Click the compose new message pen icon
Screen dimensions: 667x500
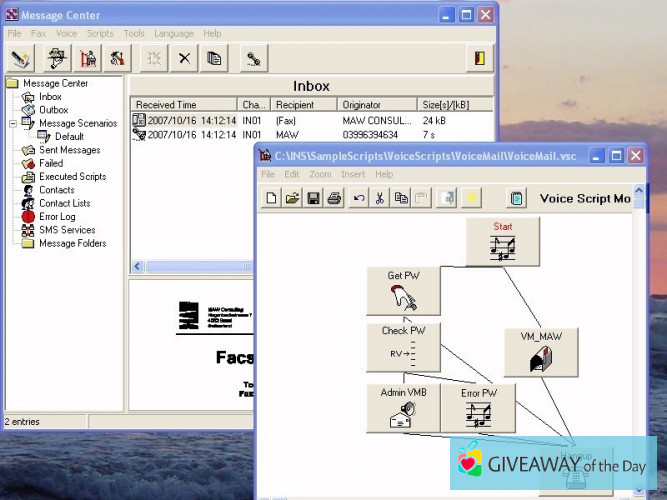tap(22, 59)
